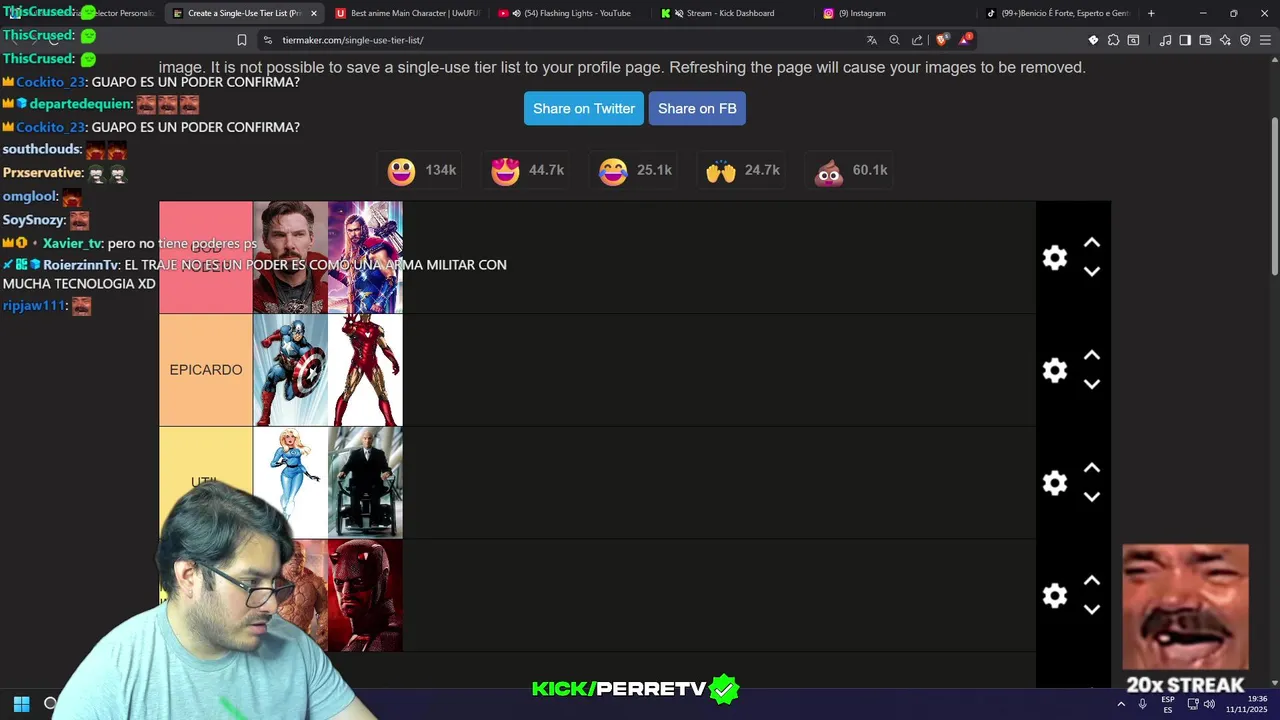Select the Daredevil image
This screenshot has height=720, width=1280.
point(365,596)
